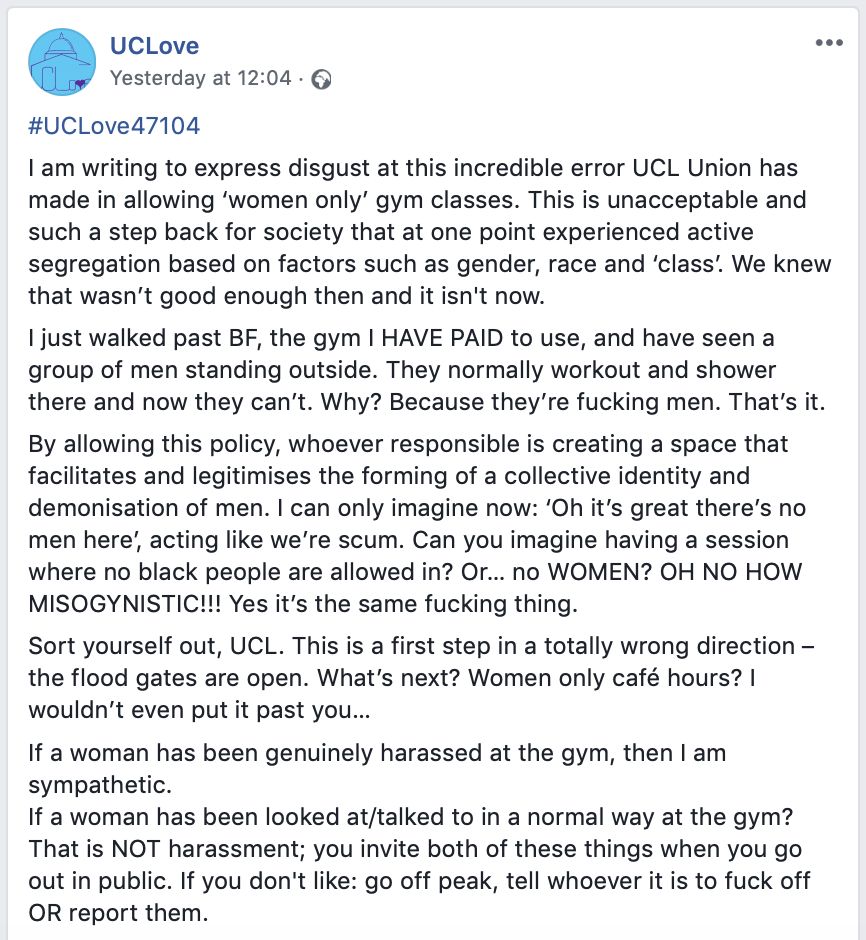
Task: Open the UCLove page profile picture
Action: (x=62, y=62)
